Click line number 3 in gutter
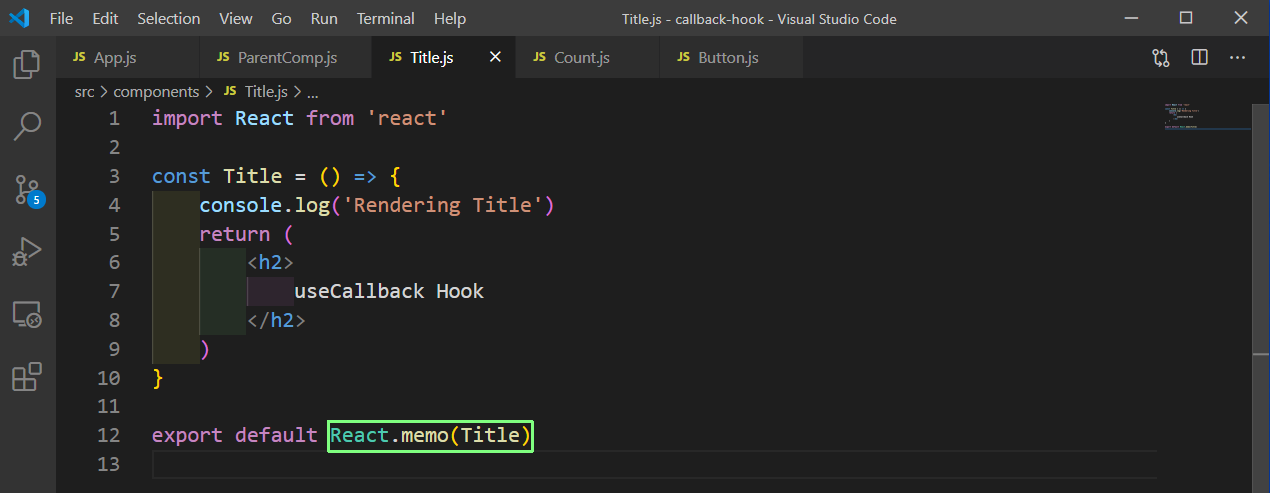 (114, 176)
